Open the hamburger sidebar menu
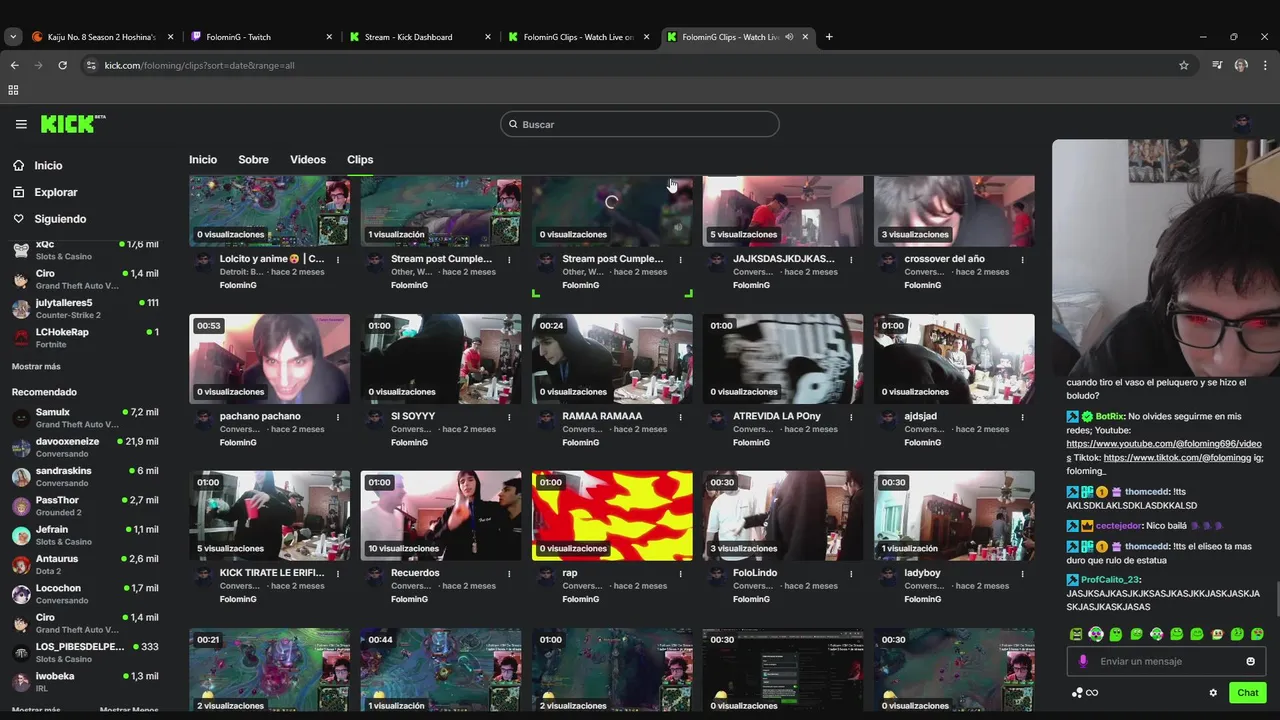The width and height of the screenshot is (1280, 720). [x=21, y=124]
